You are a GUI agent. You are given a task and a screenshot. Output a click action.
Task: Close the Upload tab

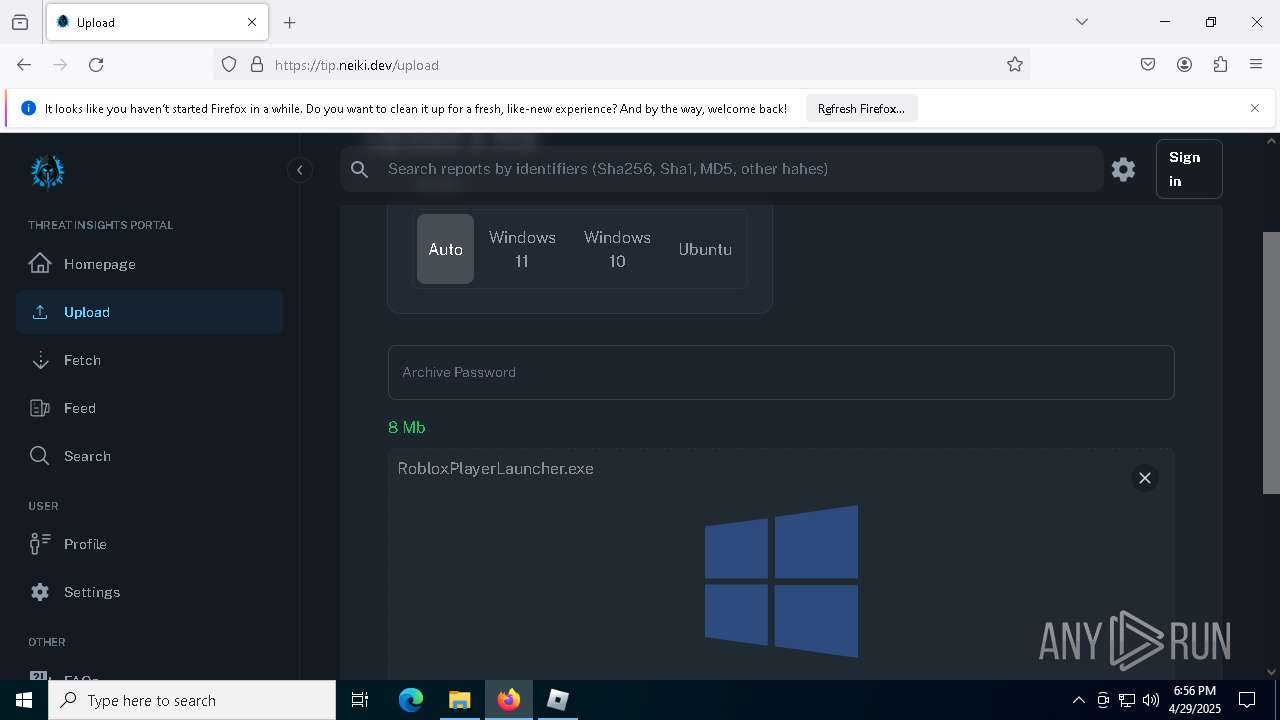(x=252, y=22)
